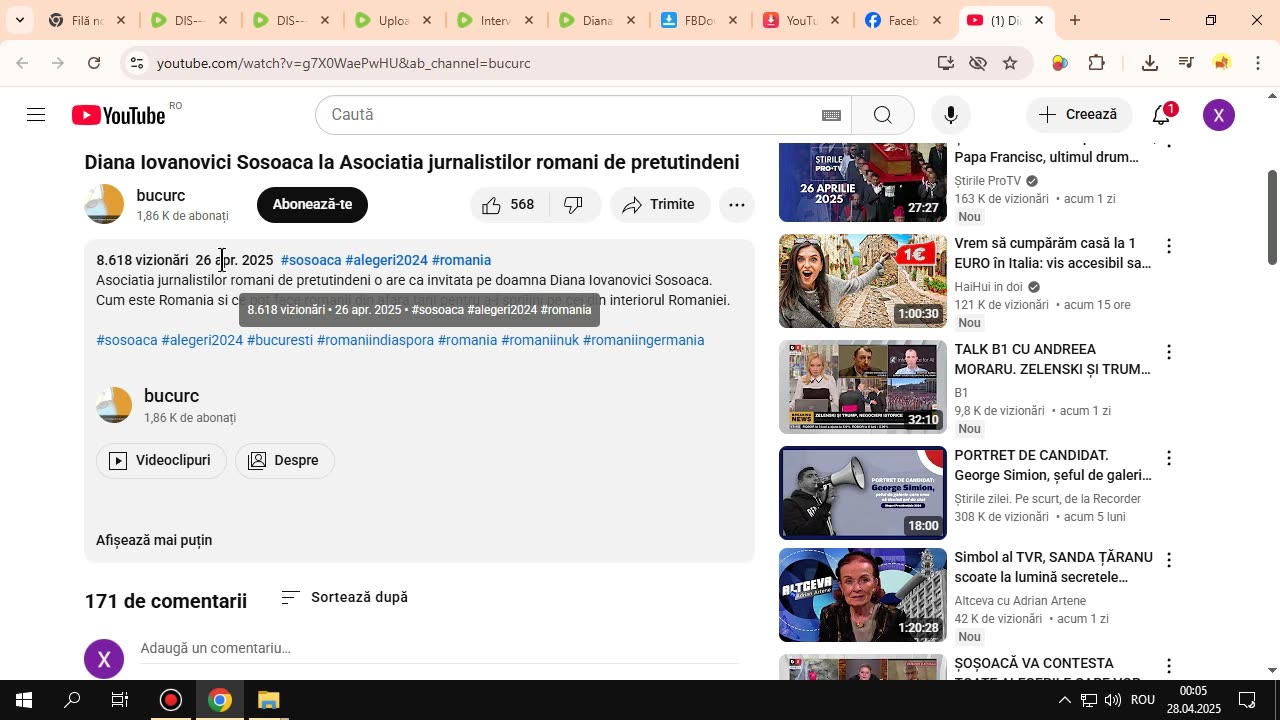Open channel Videoclipuri button
The image size is (1280, 720).
161,461
